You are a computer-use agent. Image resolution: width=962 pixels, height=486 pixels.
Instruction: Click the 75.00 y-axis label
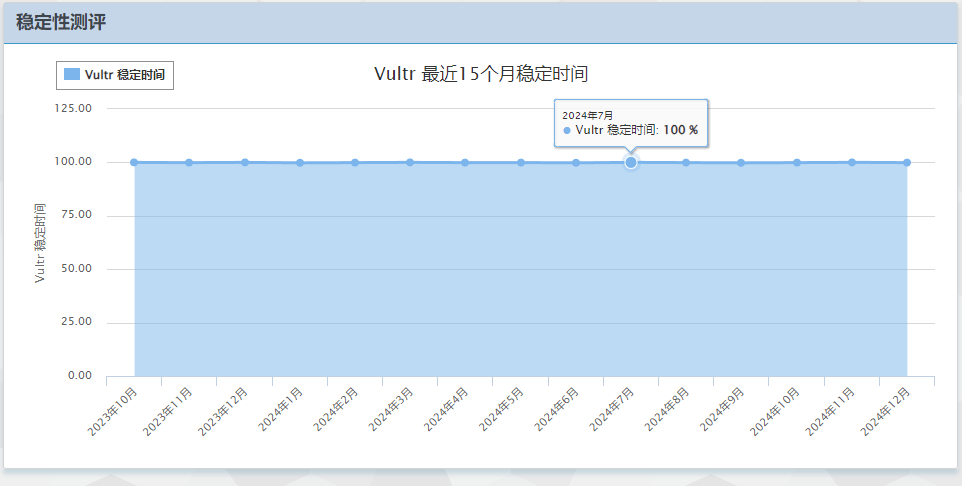[x=76, y=215]
